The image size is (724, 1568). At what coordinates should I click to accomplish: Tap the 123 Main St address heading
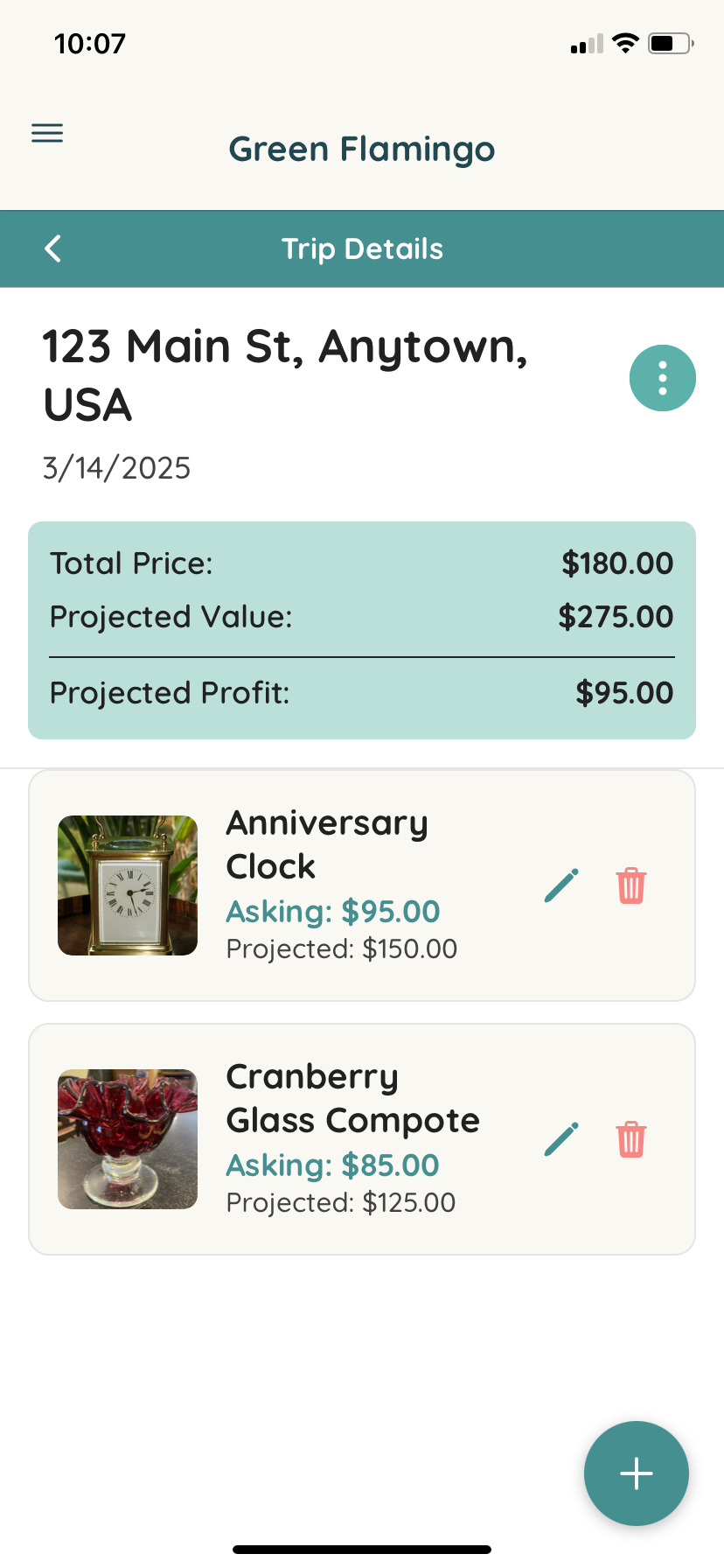285,376
